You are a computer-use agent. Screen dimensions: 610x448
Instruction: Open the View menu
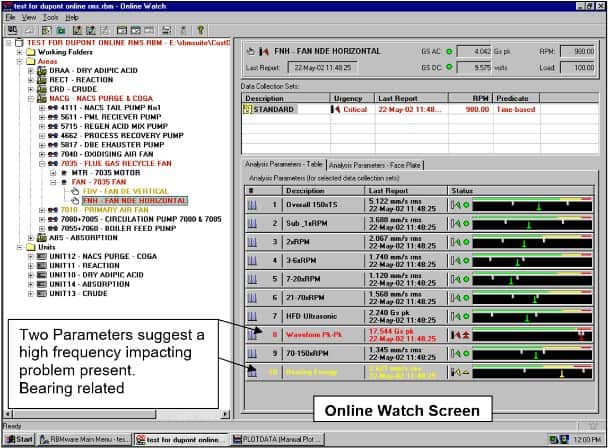coord(29,18)
